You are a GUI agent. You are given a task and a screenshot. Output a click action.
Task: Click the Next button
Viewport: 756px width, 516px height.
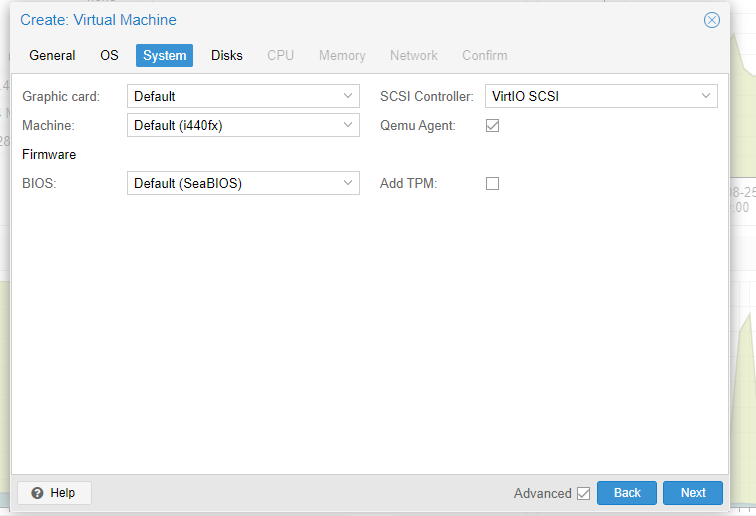point(693,493)
